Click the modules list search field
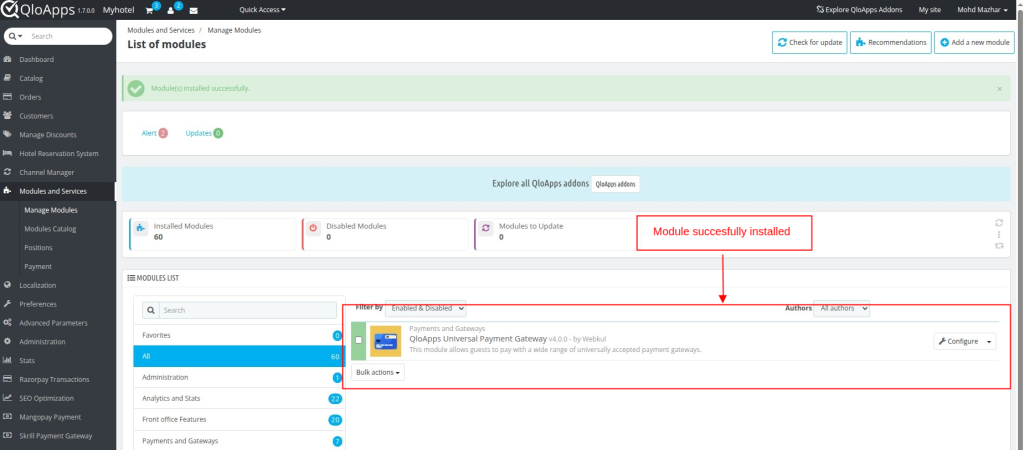Screen dimensions: 1024x450 coord(247,310)
